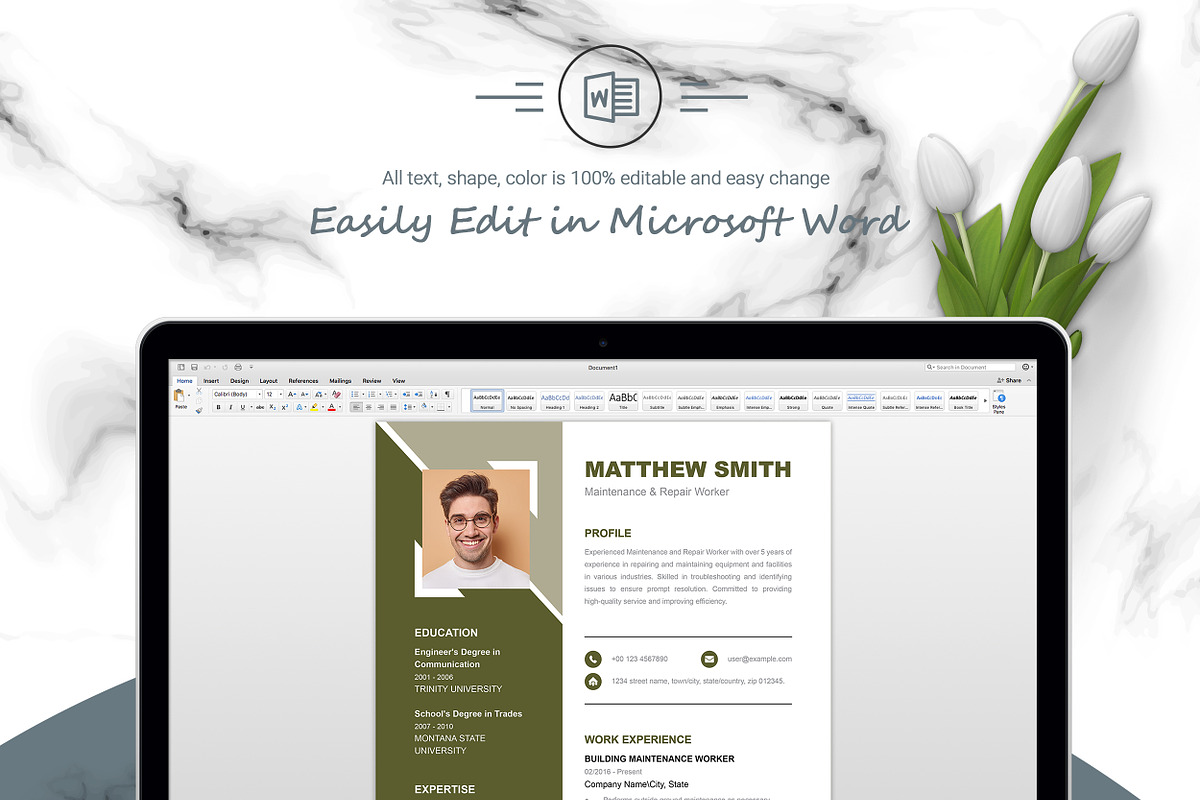Switch to the Layout ribbon tab
This screenshot has width=1200, height=800.
(x=269, y=381)
